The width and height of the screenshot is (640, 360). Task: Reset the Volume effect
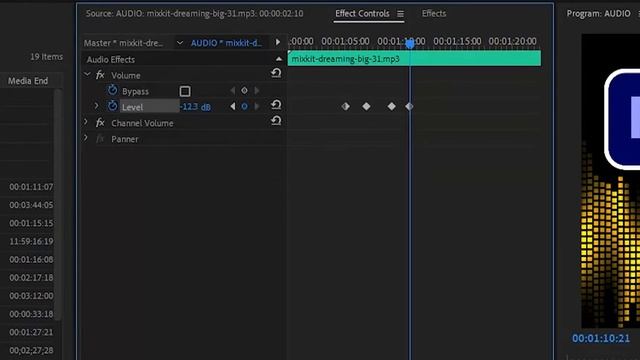[x=276, y=73]
